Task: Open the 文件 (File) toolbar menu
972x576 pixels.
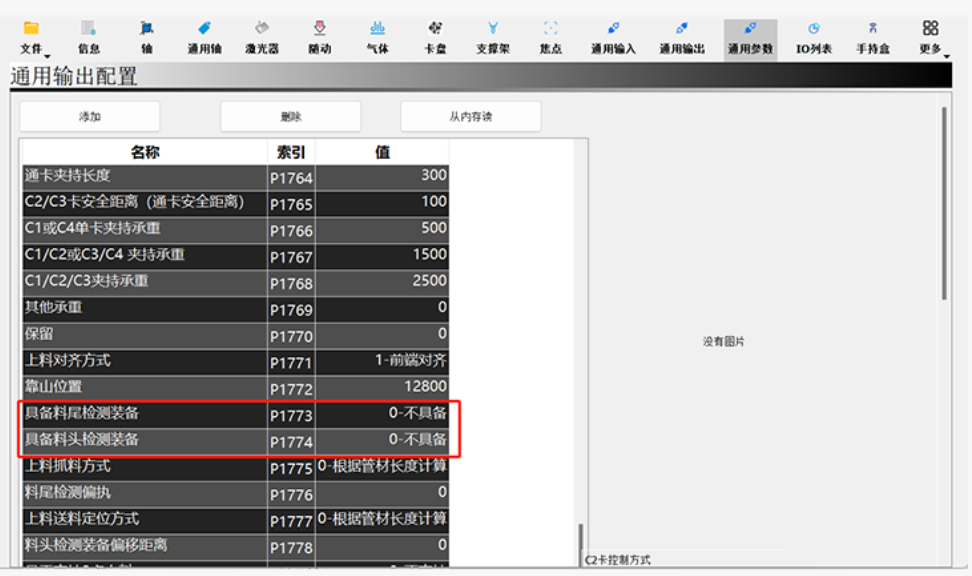Action: 31,37
